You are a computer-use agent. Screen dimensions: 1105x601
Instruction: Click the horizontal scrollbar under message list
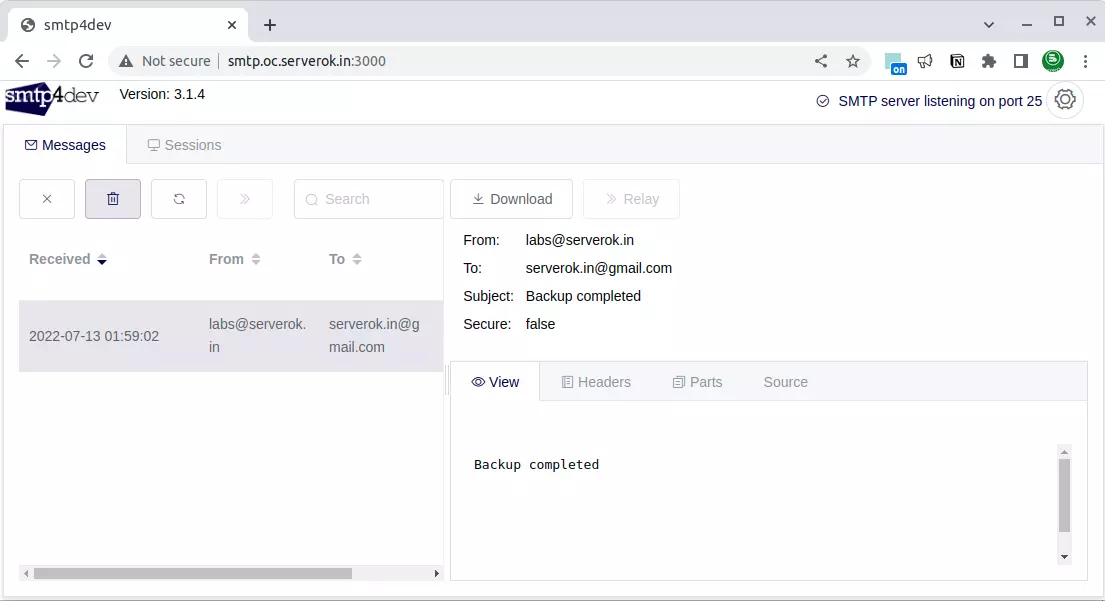point(192,574)
